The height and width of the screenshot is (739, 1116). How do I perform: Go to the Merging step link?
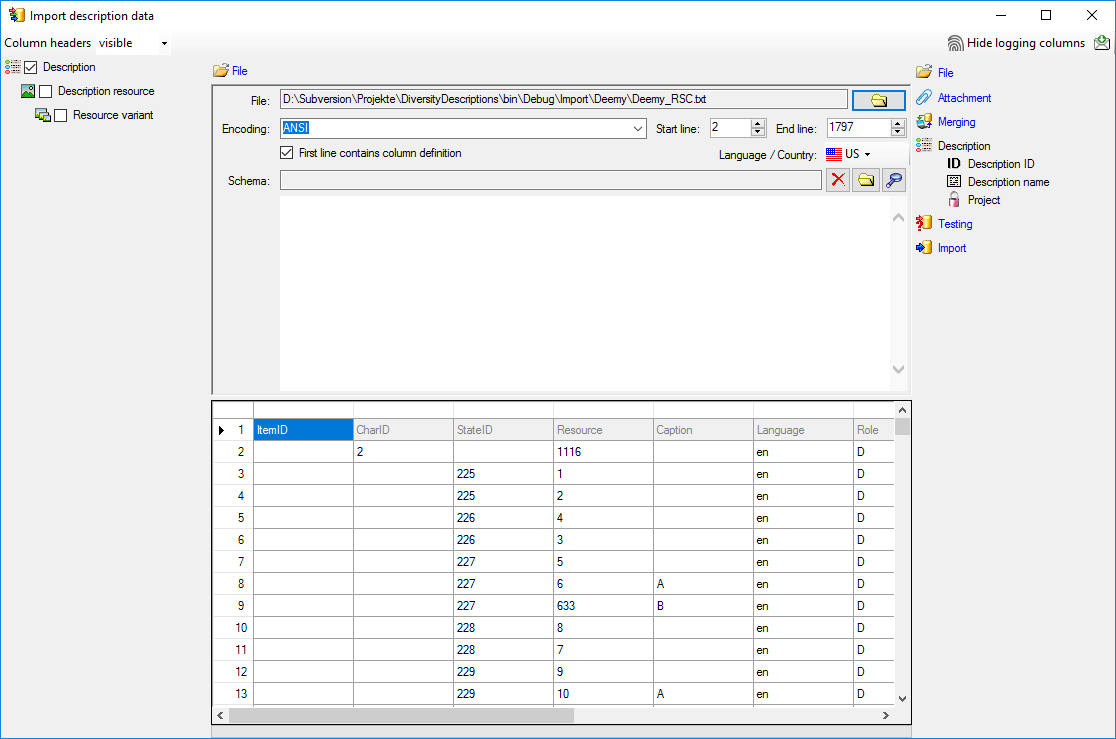[x=957, y=122]
